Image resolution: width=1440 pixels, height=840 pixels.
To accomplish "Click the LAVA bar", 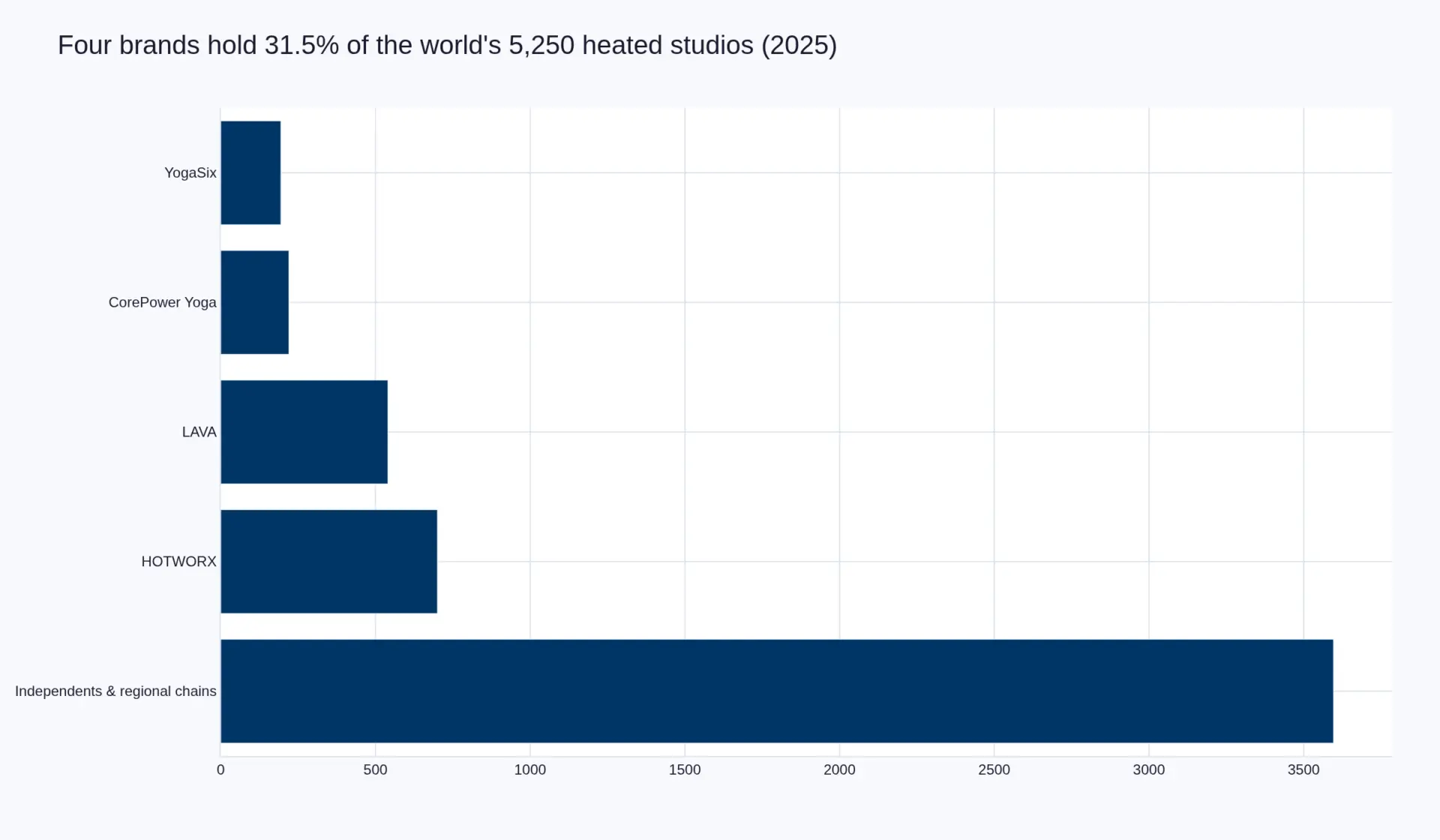I will [x=304, y=432].
